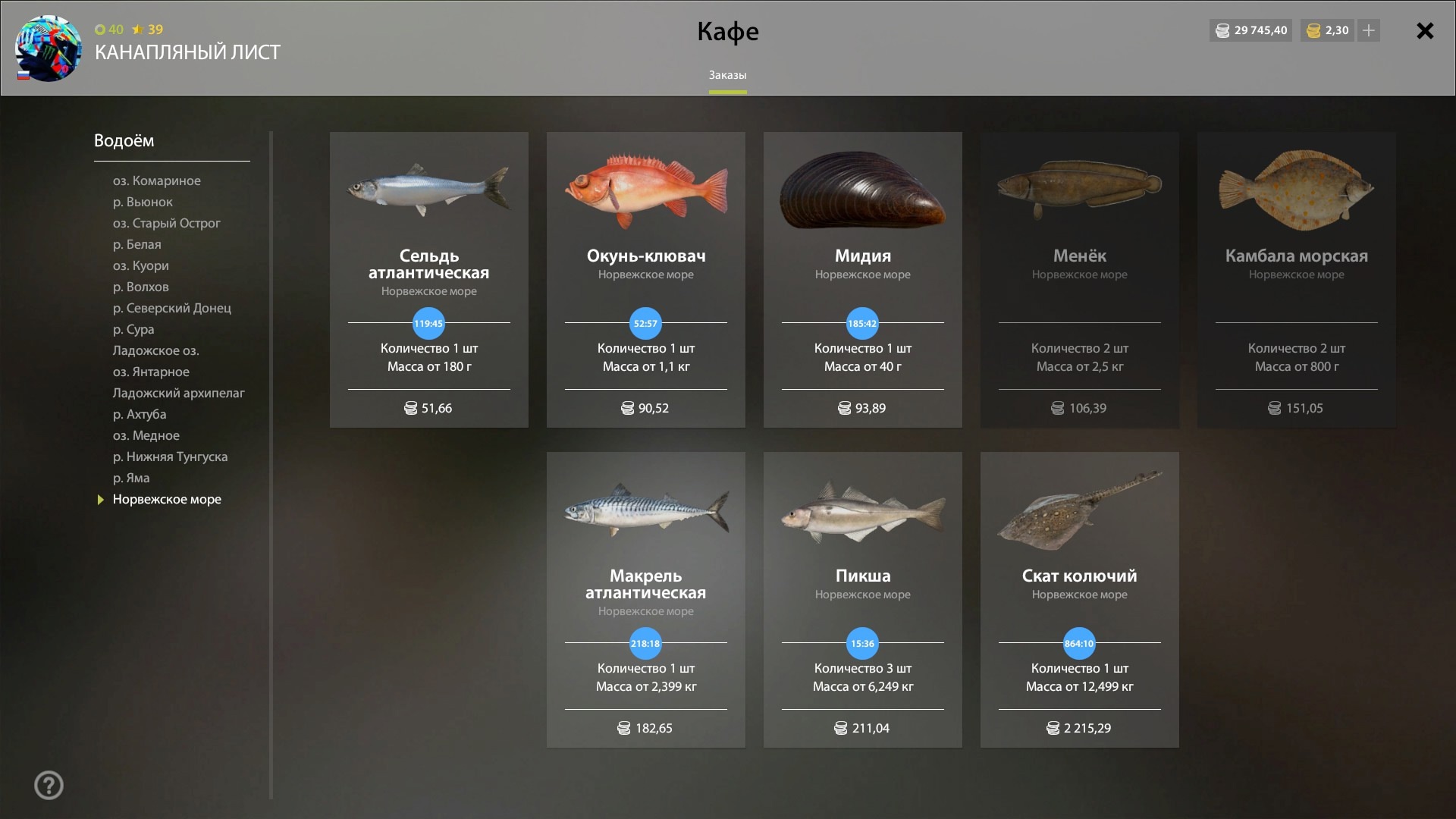Open the player avatar picture
This screenshot has width=1456, height=819.
click(x=49, y=48)
